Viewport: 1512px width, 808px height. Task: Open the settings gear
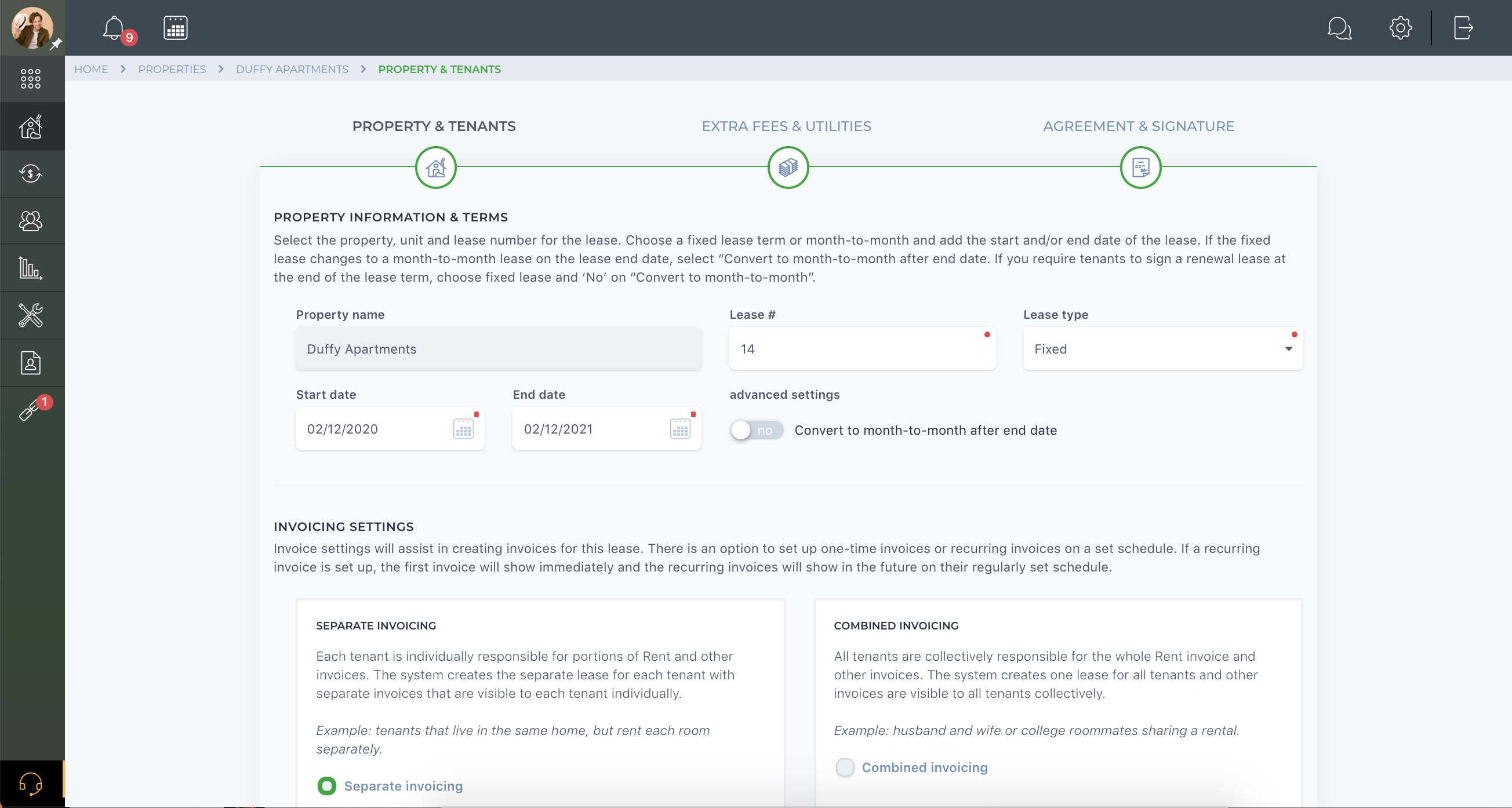click(x=1400, y=28)
